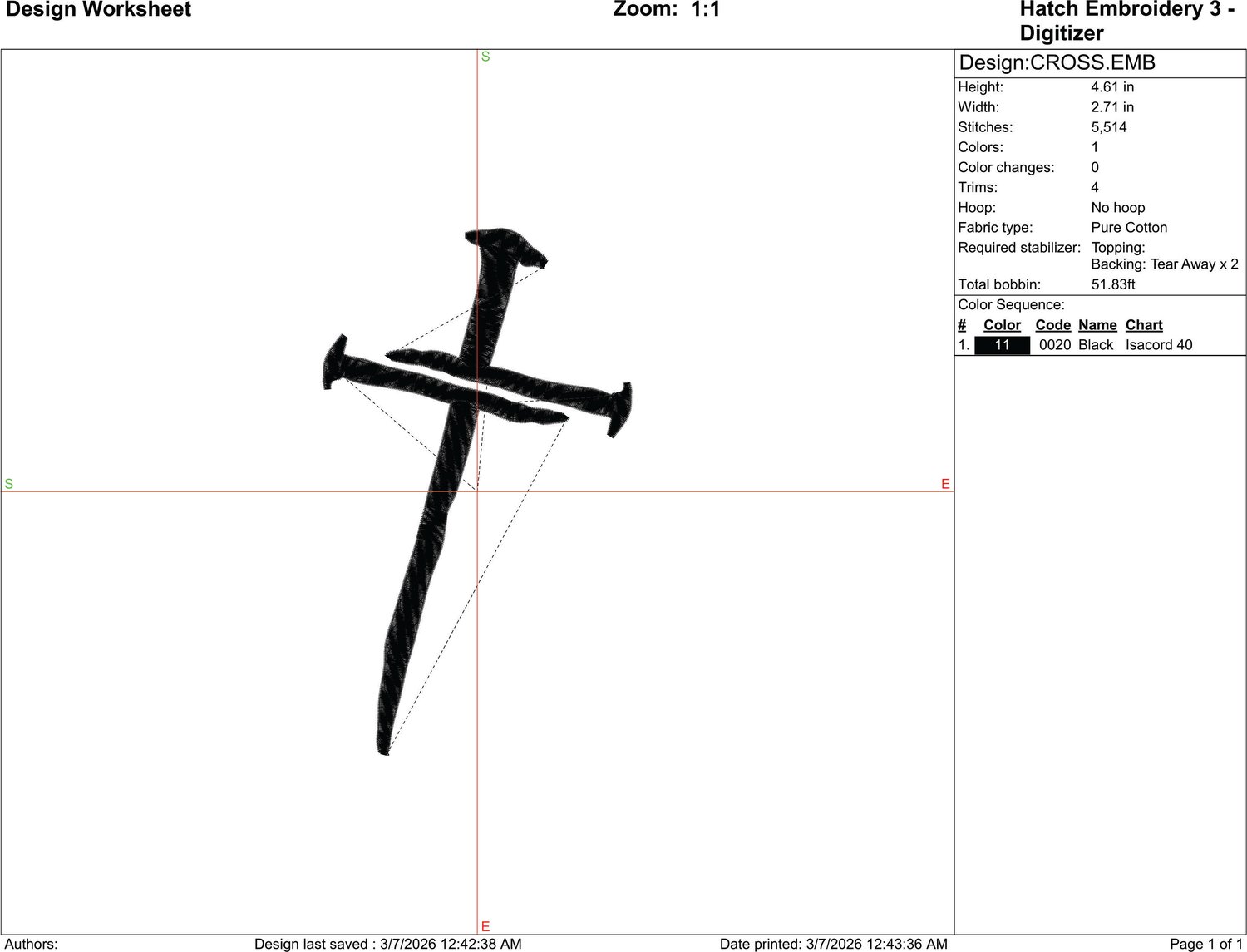This screenshot has width=1247, height=952.
Task: Click the right nail head of crossbar
Action: point(620,409)
